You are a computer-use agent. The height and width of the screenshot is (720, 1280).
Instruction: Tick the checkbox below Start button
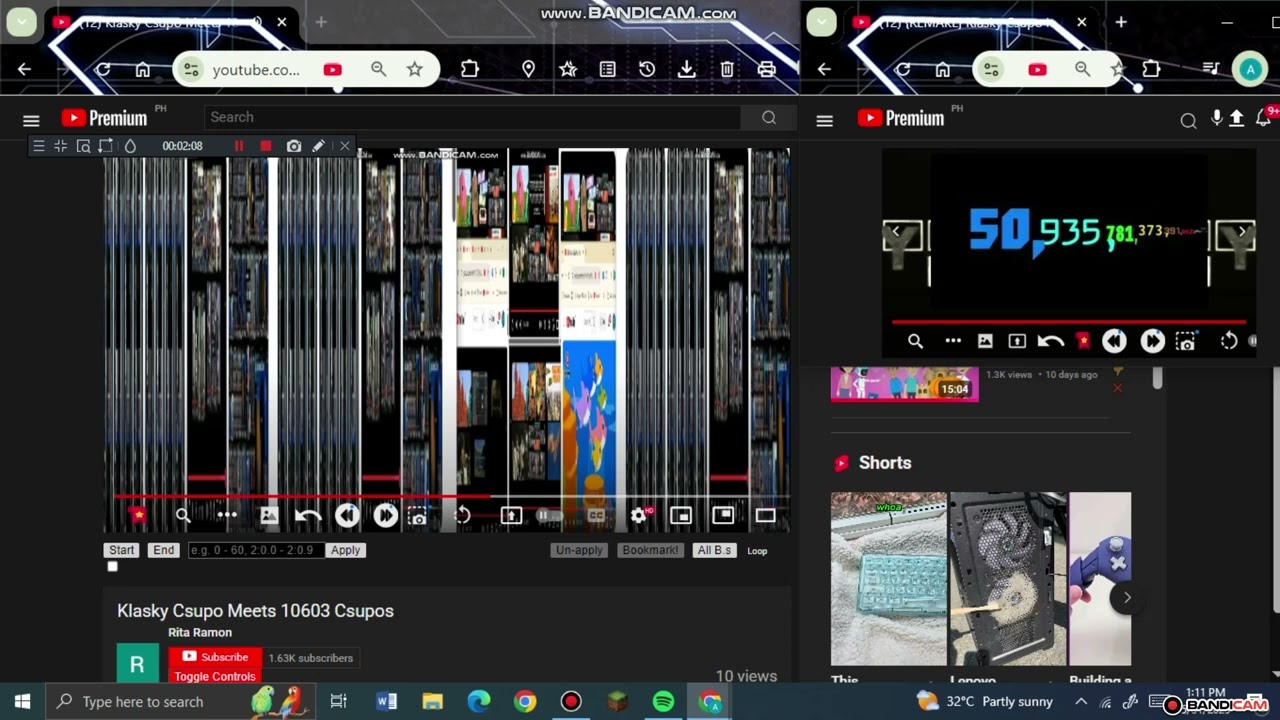113,567
